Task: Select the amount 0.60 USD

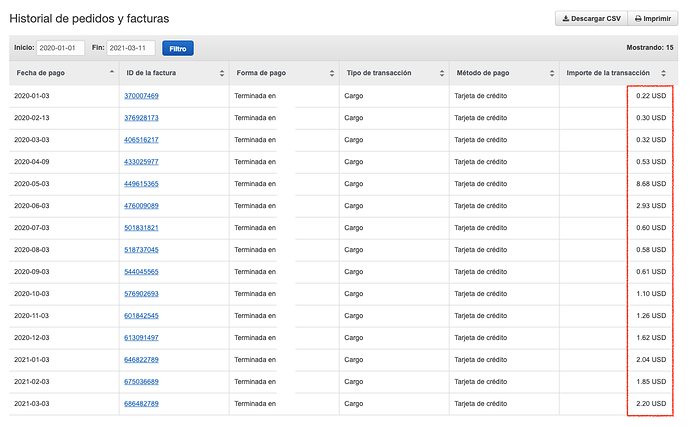Action: point(651,228)
